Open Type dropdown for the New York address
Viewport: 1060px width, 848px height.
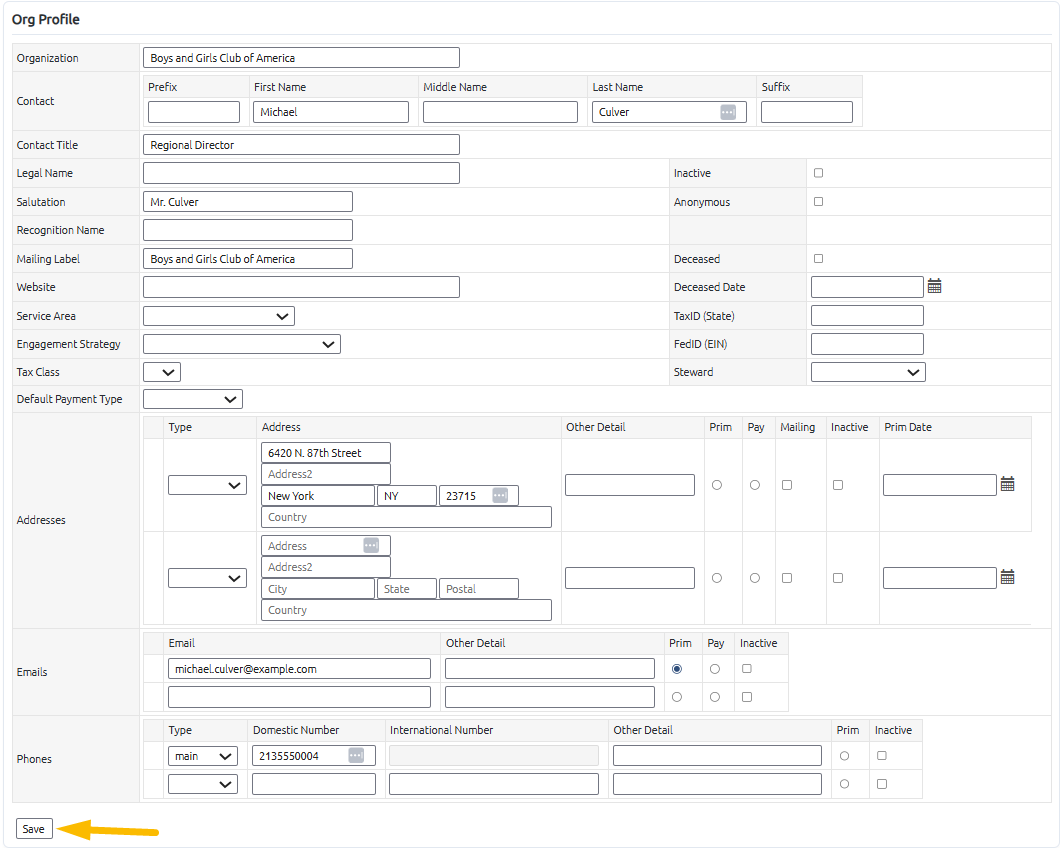pyautogui.click(x=207, y=485)
